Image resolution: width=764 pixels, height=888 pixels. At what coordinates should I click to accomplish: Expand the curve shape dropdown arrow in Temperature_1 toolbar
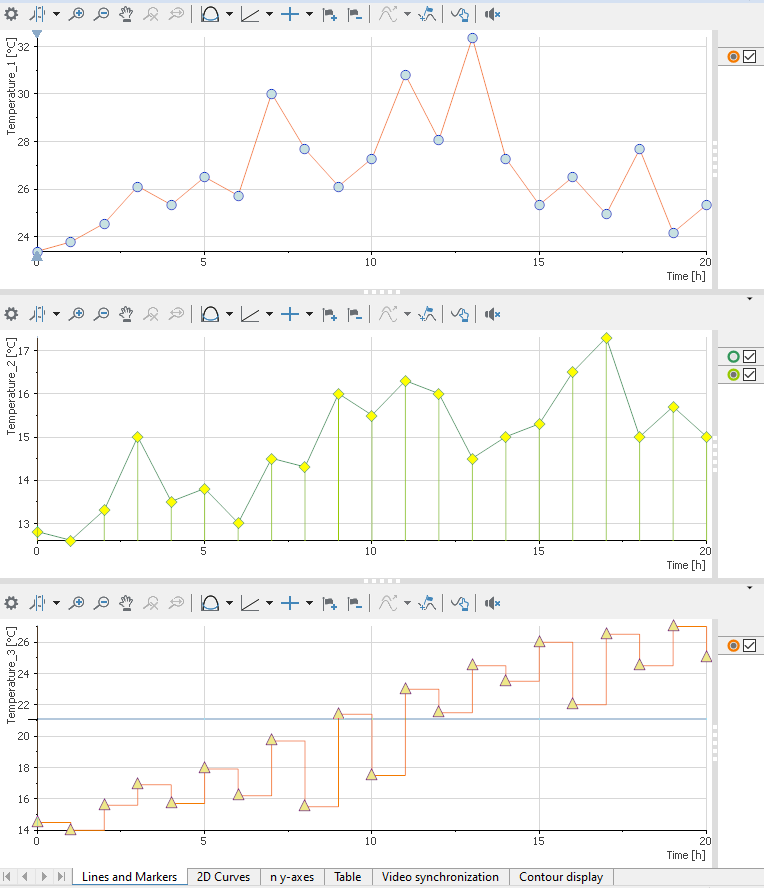(x=230, y=15)
